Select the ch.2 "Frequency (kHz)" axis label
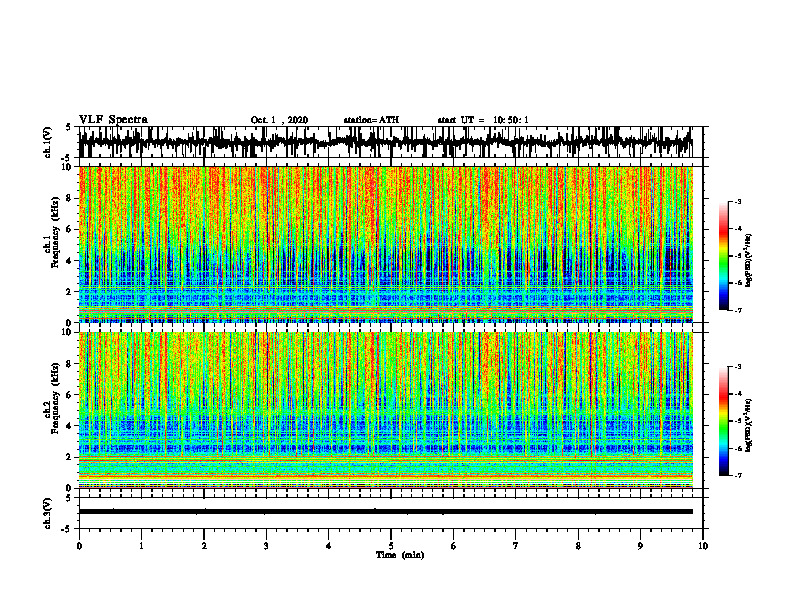 coord(56,398)
